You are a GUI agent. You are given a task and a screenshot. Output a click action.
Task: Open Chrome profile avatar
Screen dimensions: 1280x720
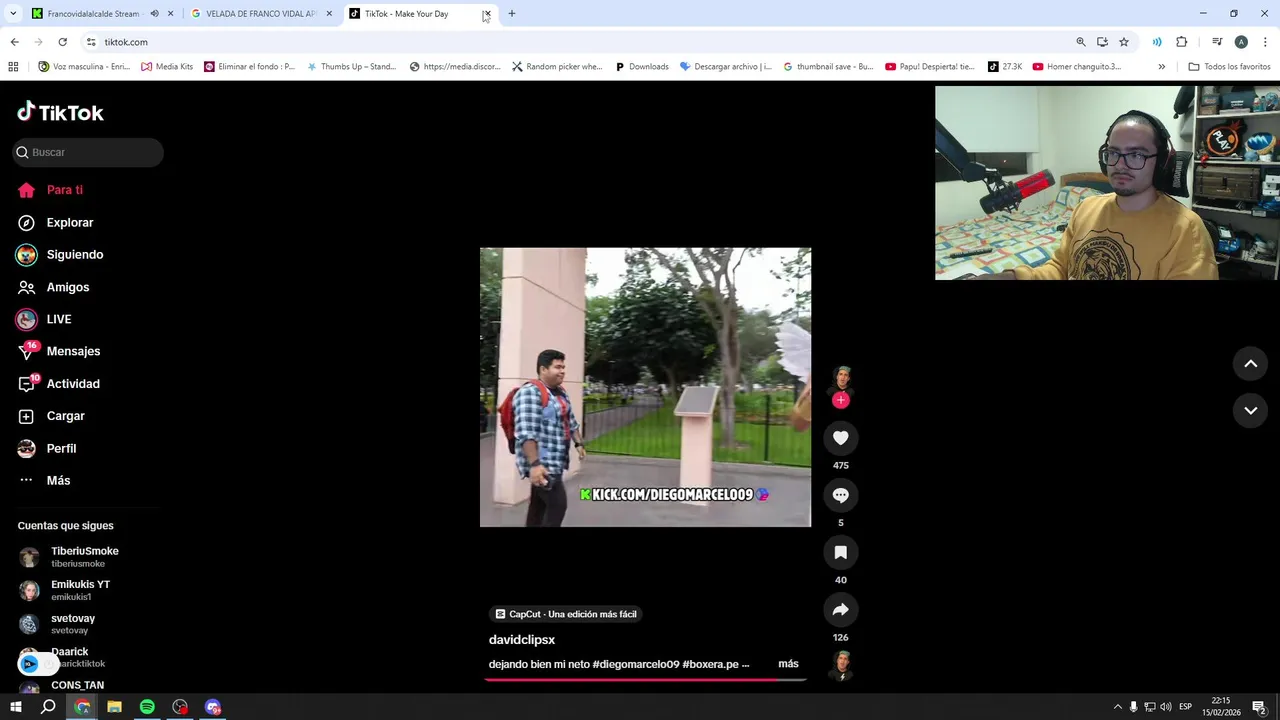(x=1241, y=42)
